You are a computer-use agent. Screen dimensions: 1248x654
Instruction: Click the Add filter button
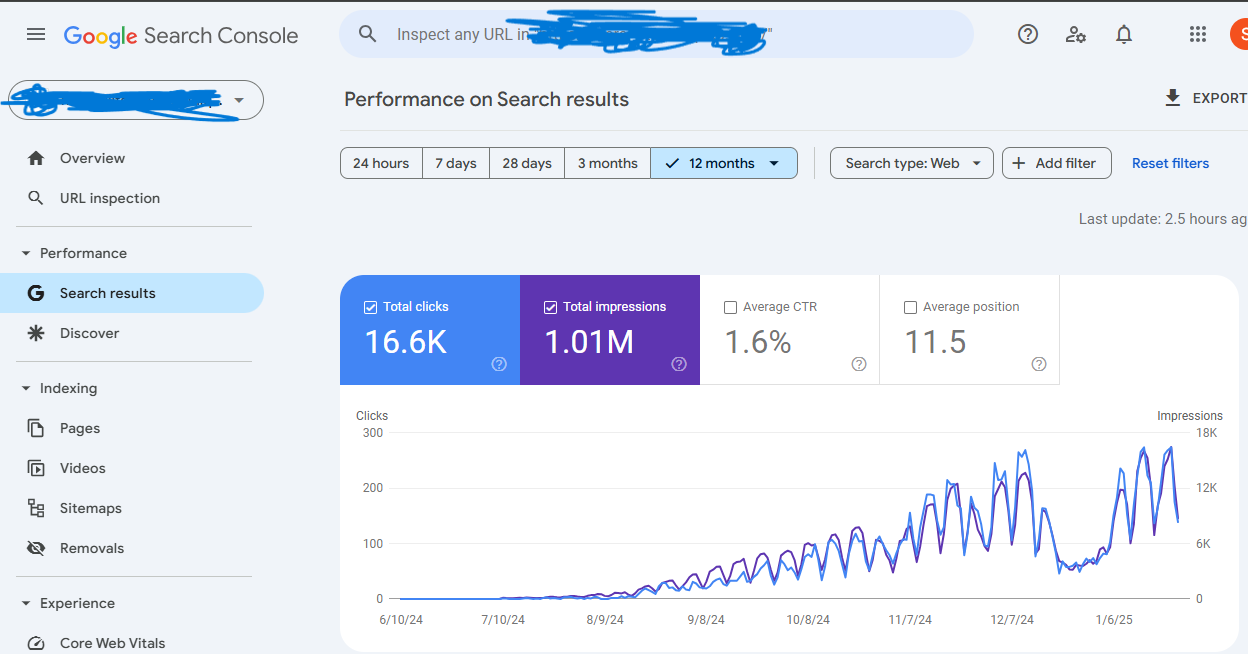pyautogui.click(x=1056, y=163)
